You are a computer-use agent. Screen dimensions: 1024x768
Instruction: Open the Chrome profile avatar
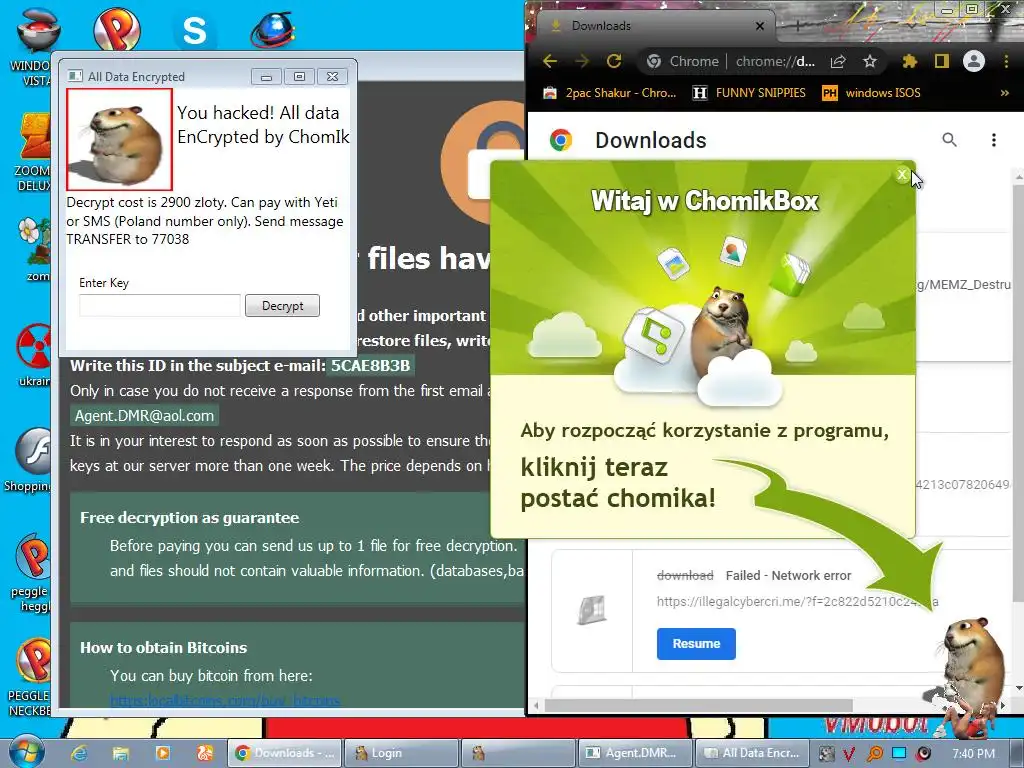tap(973, 61)
